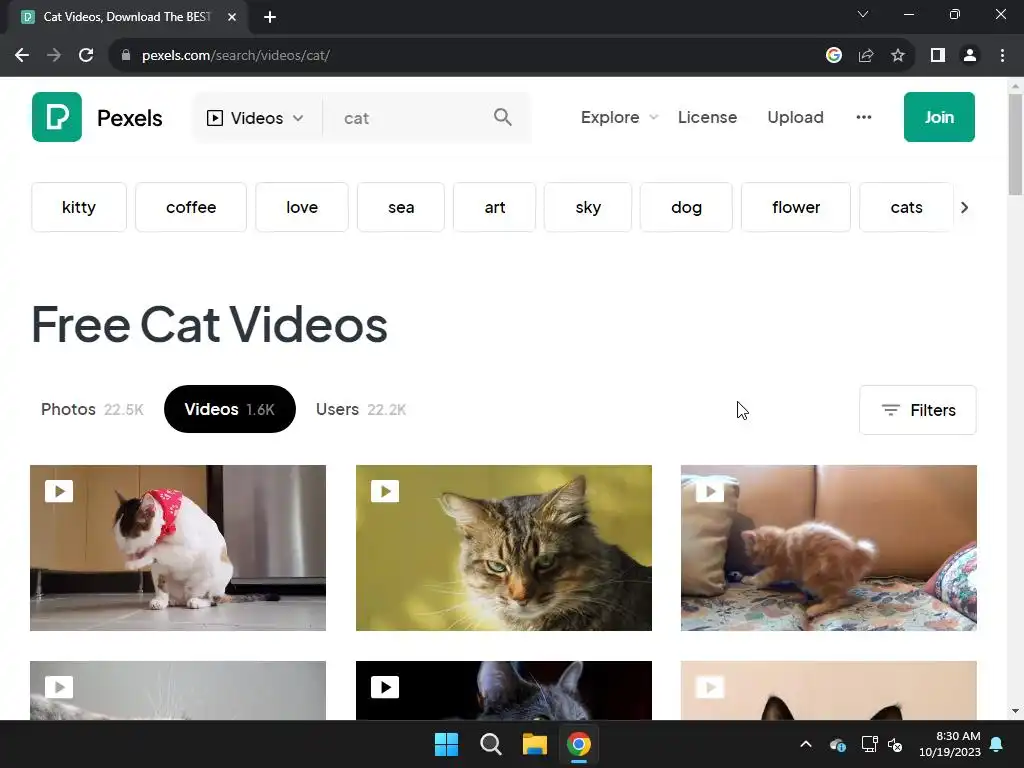Click Chrome icon in taskbar

(x=579, y=744)
